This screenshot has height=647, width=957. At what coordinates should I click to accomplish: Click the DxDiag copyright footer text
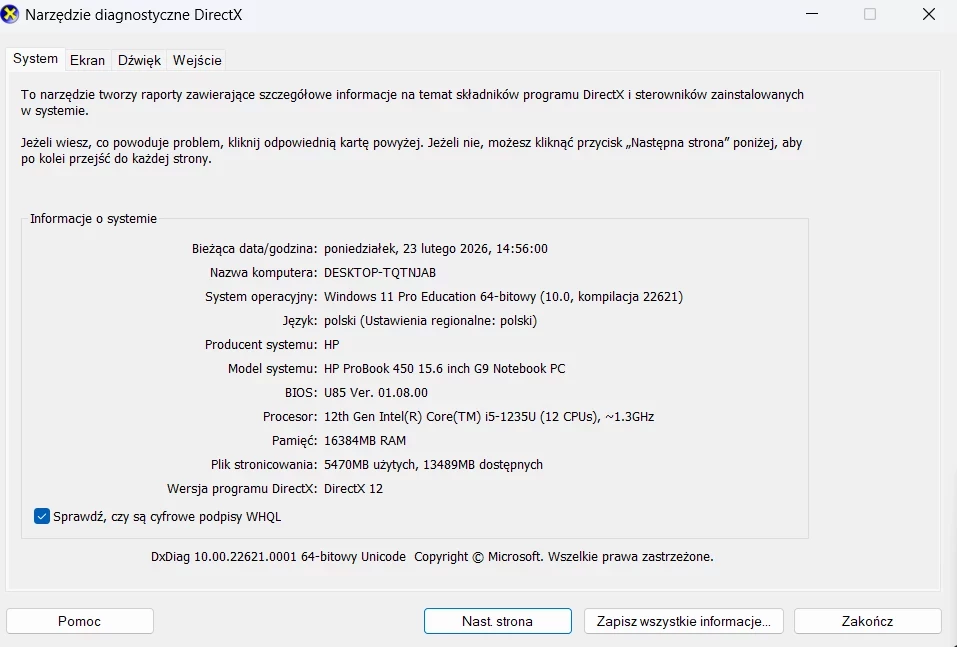(x=432, y=557)
